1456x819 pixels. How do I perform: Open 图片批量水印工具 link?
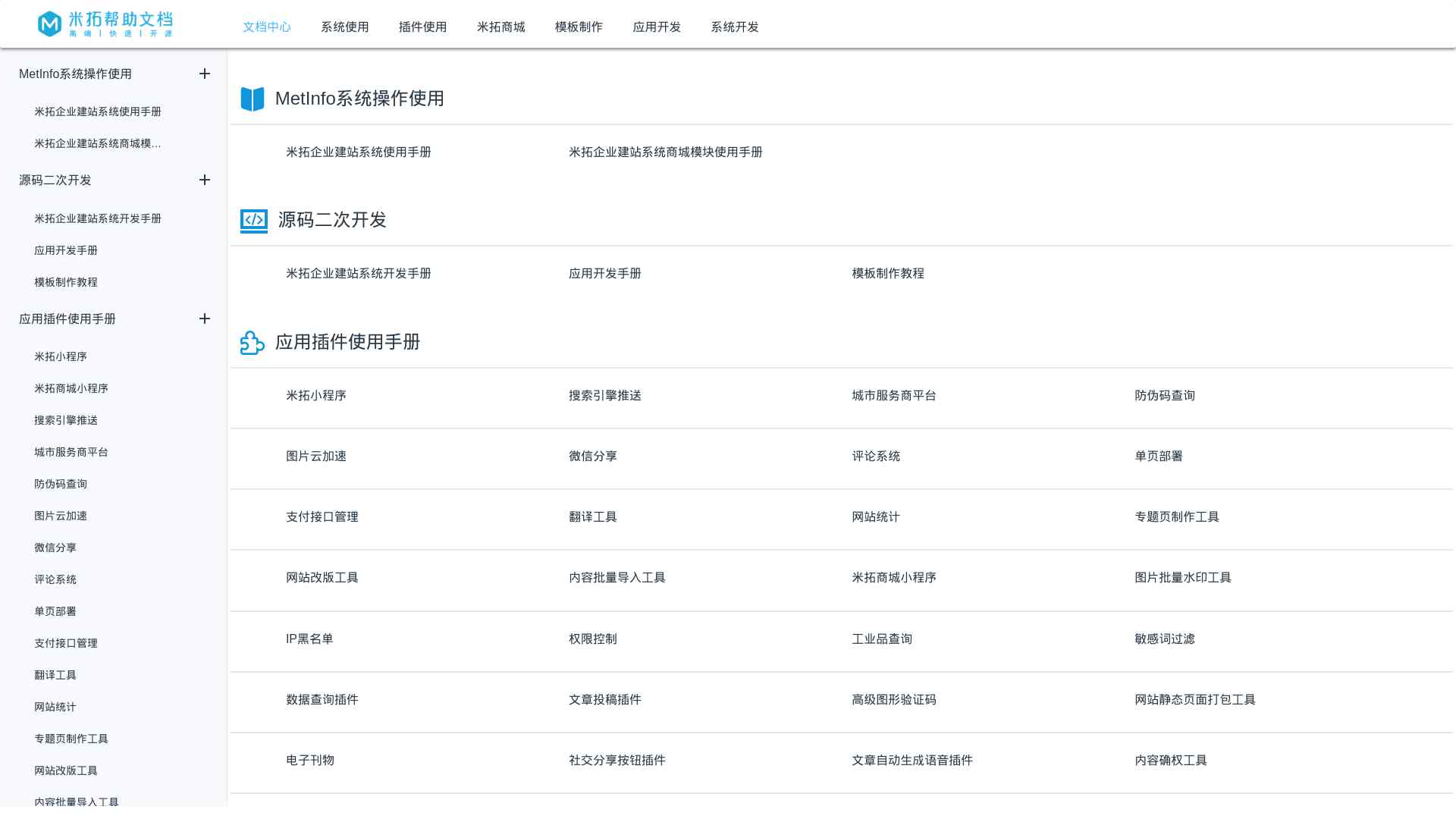1183,578
